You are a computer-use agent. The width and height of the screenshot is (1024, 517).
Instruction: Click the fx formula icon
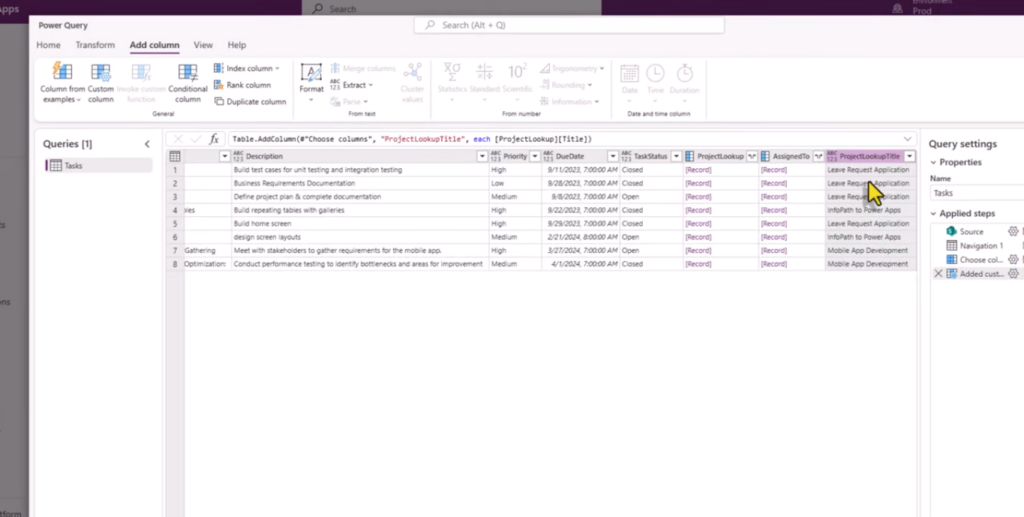pyautogui.click(x=214, y=139)
